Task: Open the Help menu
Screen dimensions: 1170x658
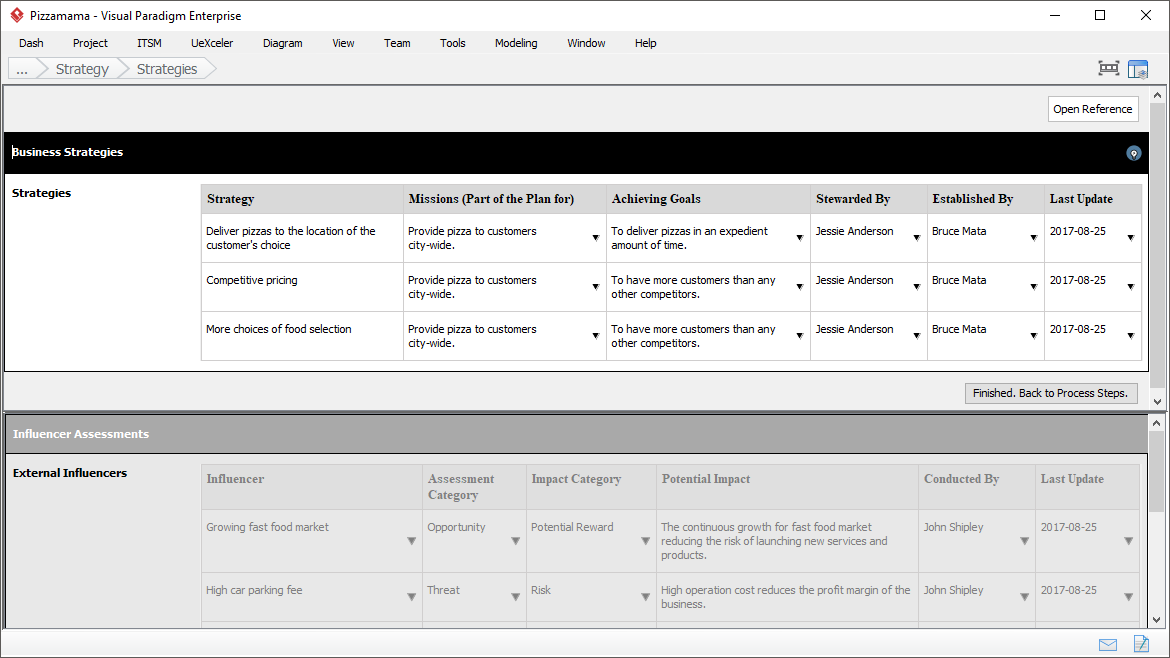Action: pyautogui.click(x=645, y=43)
